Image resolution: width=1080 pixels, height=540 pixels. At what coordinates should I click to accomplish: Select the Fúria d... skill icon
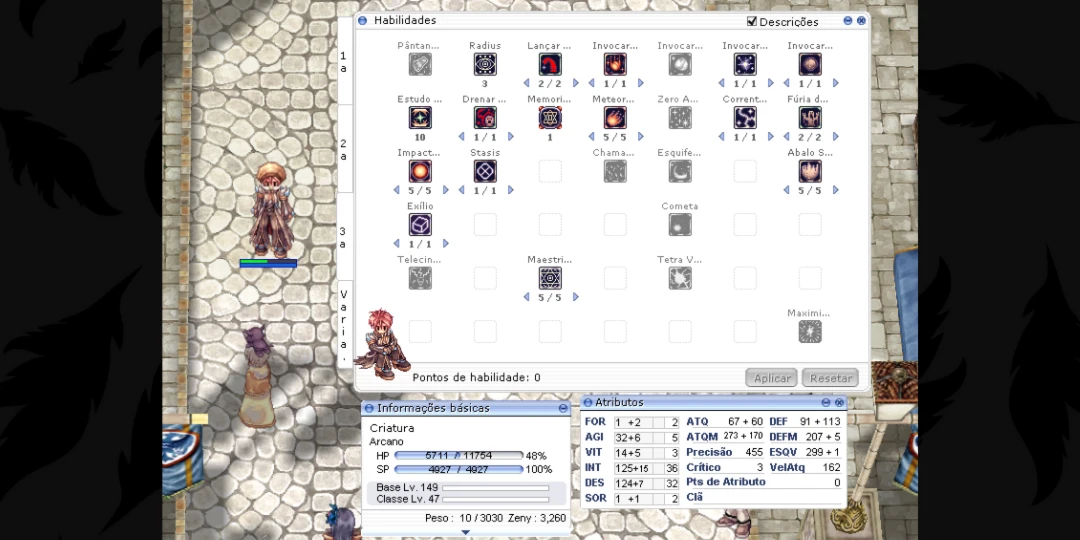point(810,118)
